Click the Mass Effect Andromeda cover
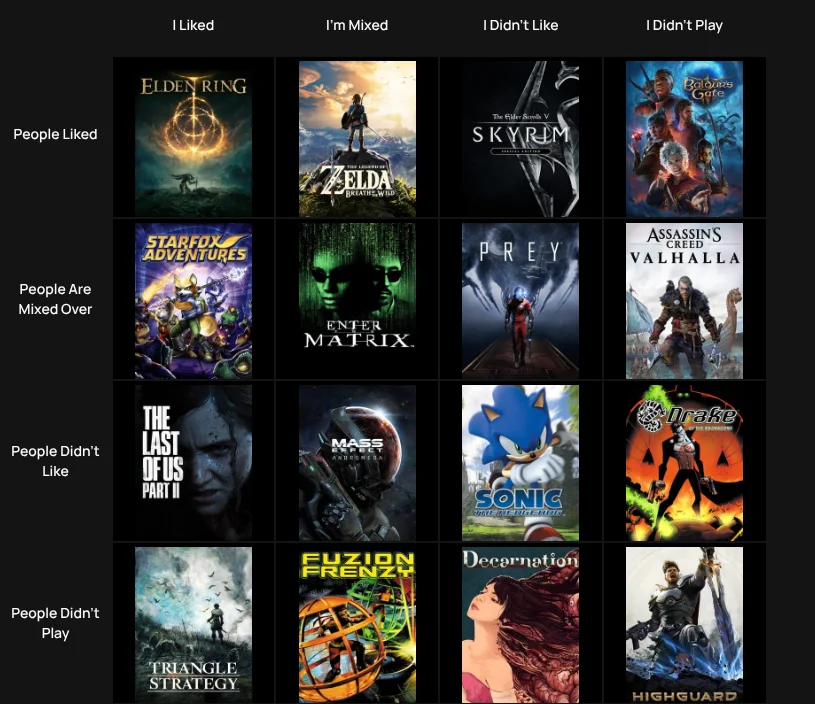Screen dimensions: 815x704 [357, 463]
